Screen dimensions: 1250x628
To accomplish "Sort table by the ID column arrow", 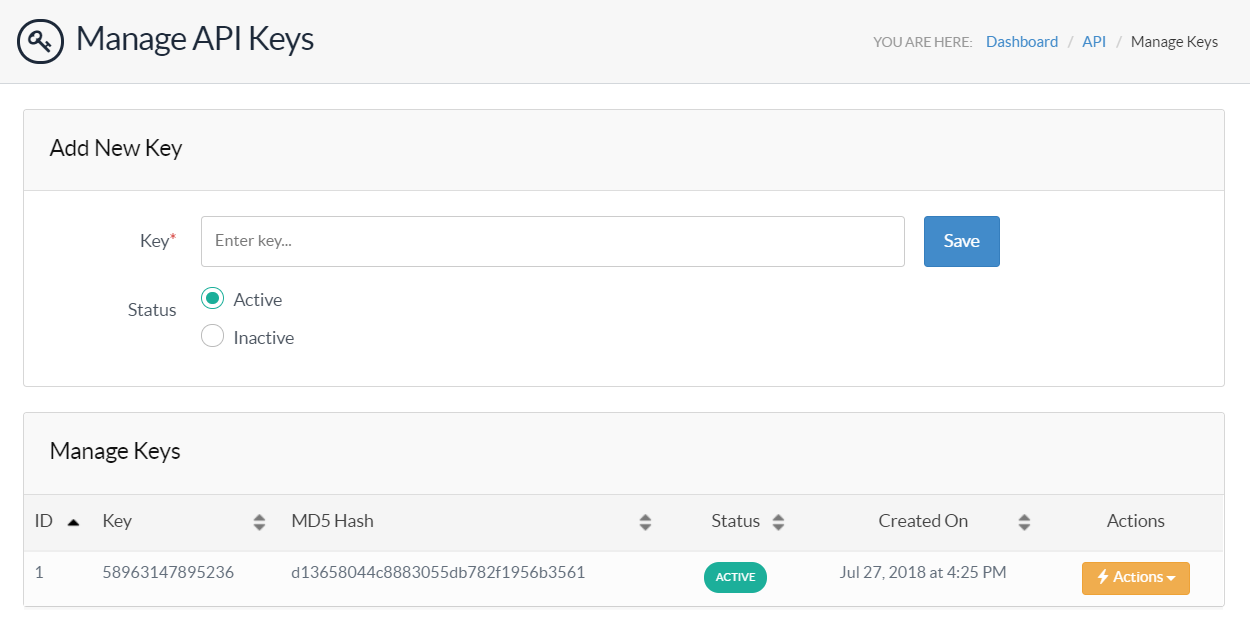I will (73, 522).
